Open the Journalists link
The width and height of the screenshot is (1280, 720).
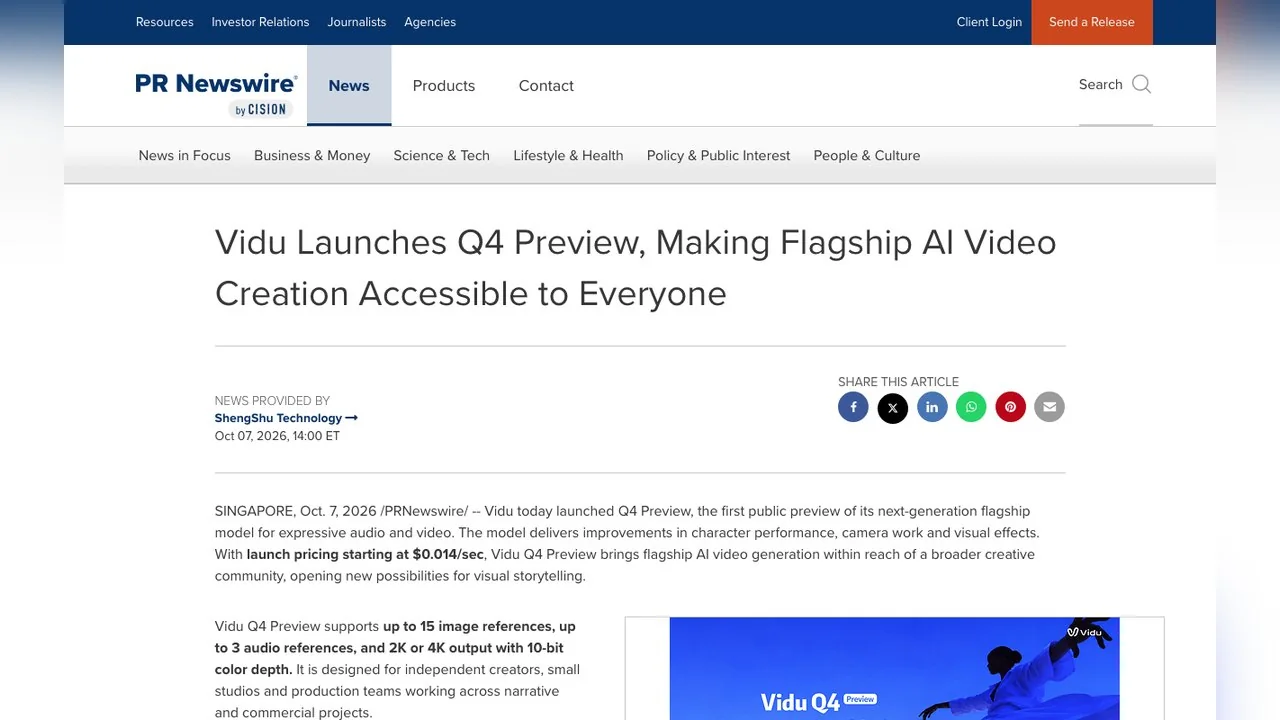[x=357, y=22]
